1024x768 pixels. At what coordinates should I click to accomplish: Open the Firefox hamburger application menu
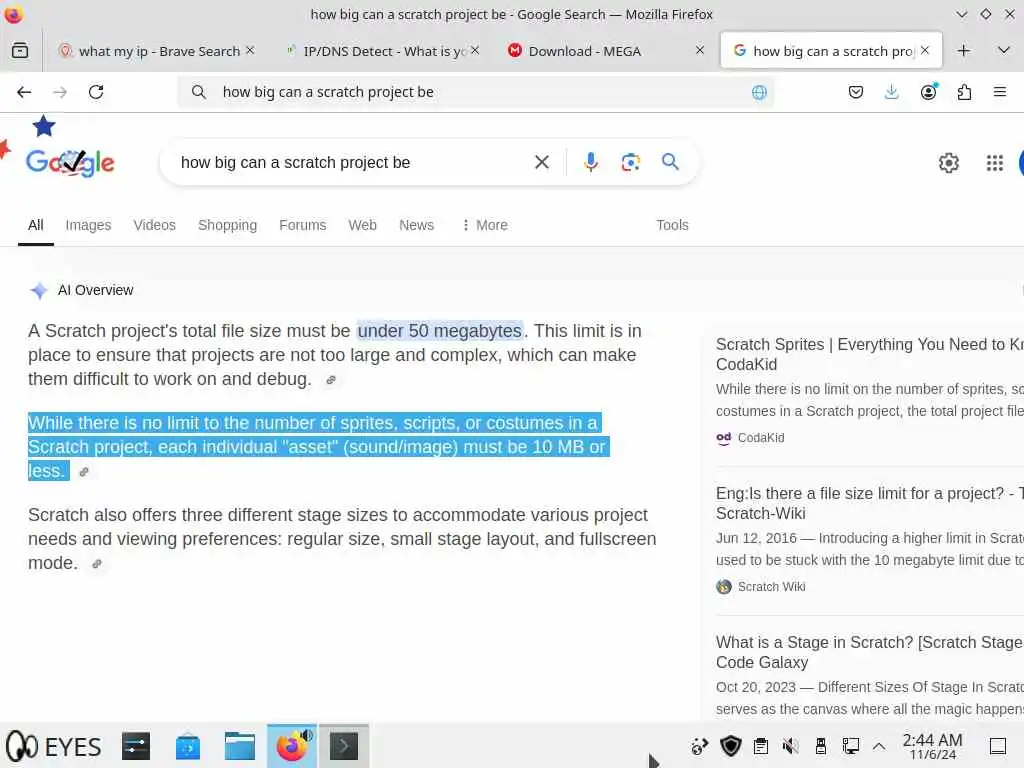coord(1000,92)
